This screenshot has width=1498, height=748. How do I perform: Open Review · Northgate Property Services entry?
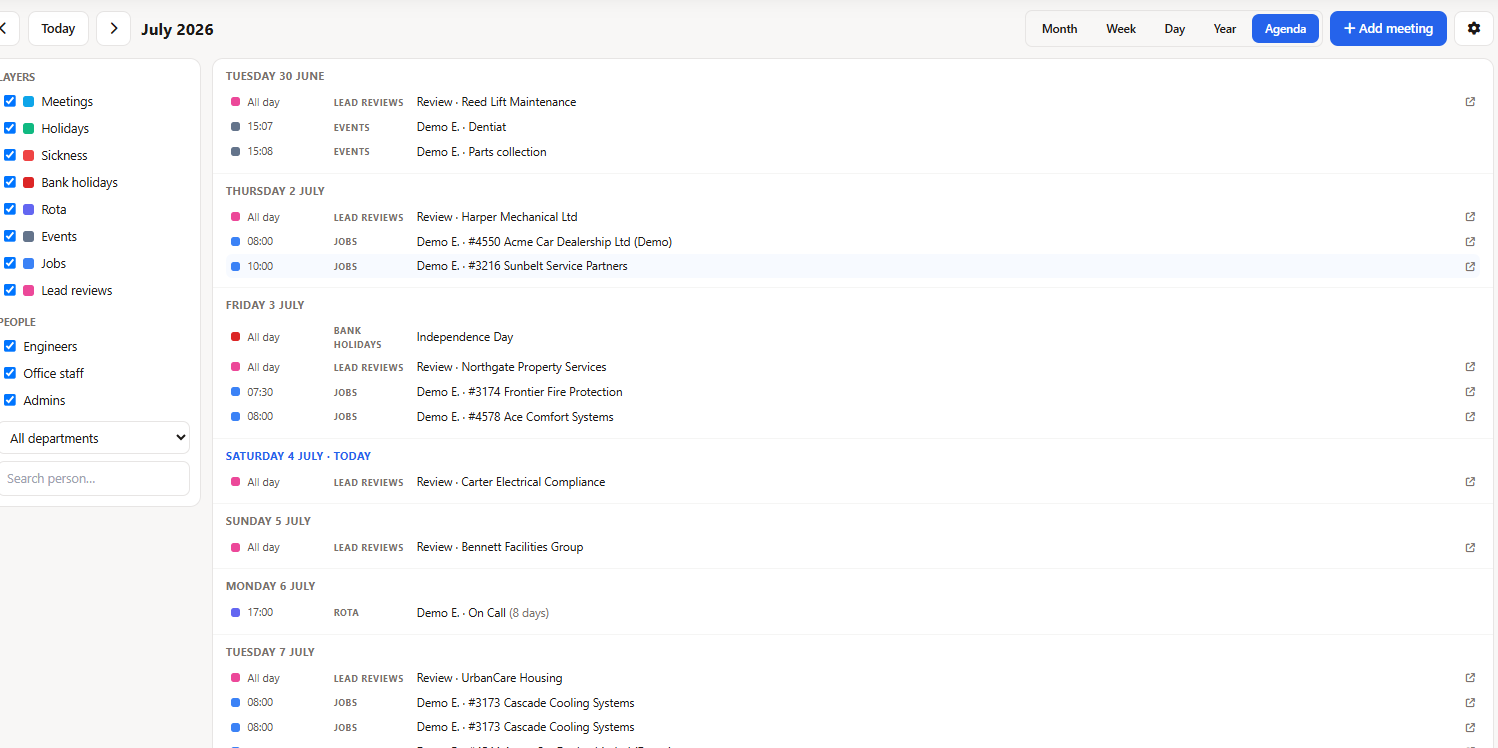pos(853,367)
